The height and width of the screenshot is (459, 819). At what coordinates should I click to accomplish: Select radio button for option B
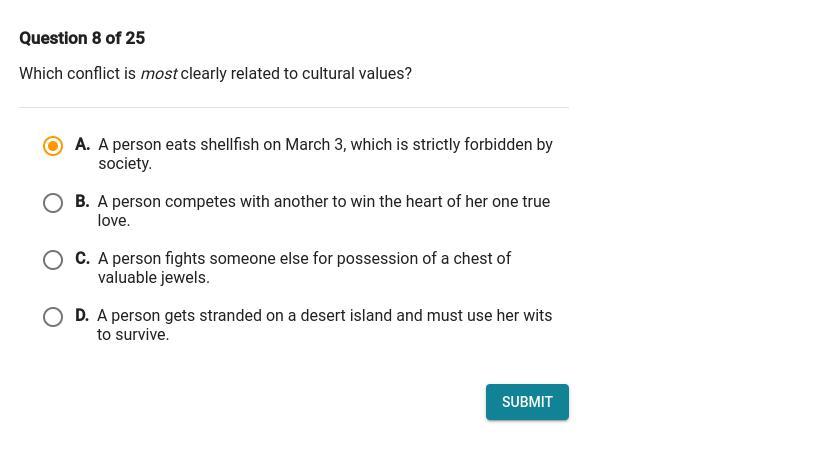click(x=53, y=203)
